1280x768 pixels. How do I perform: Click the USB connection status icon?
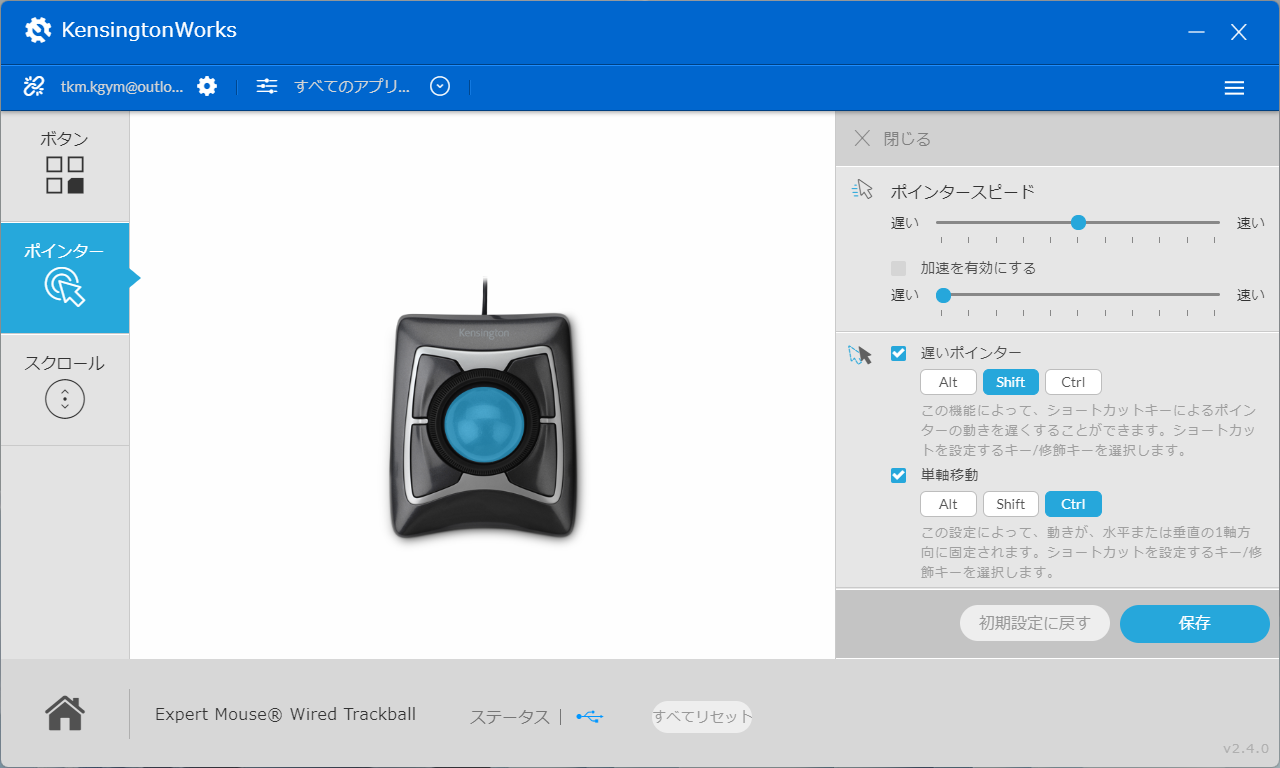tap(589, 717)
